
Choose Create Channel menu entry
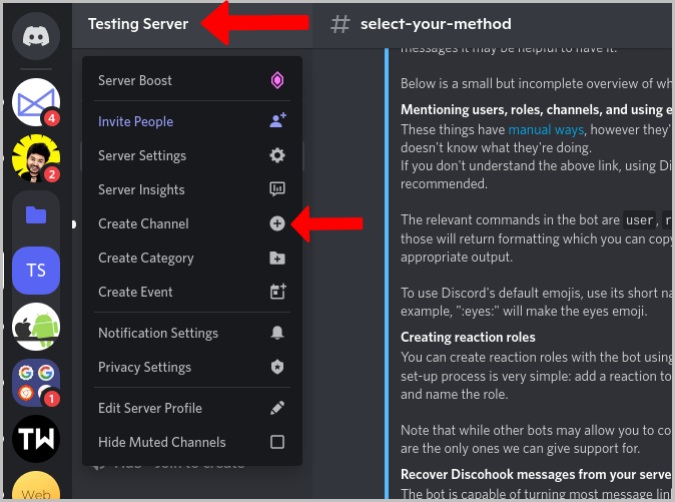pyautogui.click(x=192, y=223)
